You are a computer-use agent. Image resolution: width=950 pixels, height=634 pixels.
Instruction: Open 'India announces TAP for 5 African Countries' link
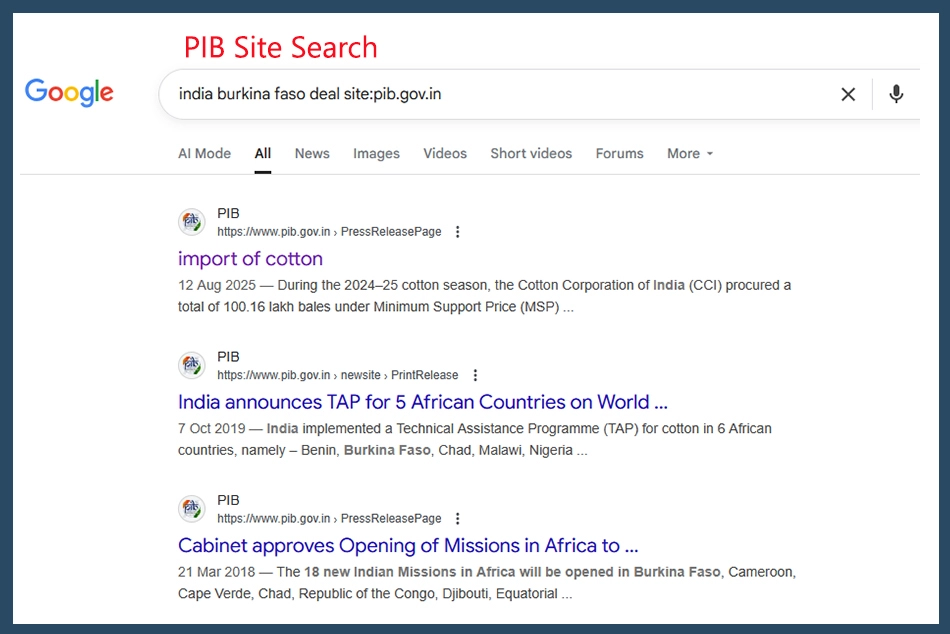pyautogui.click(x=422, y=402)
